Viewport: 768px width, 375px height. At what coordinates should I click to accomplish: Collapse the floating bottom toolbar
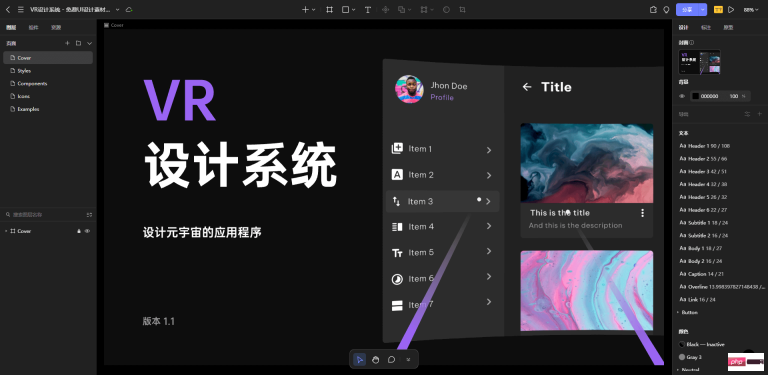pos(408,360)
